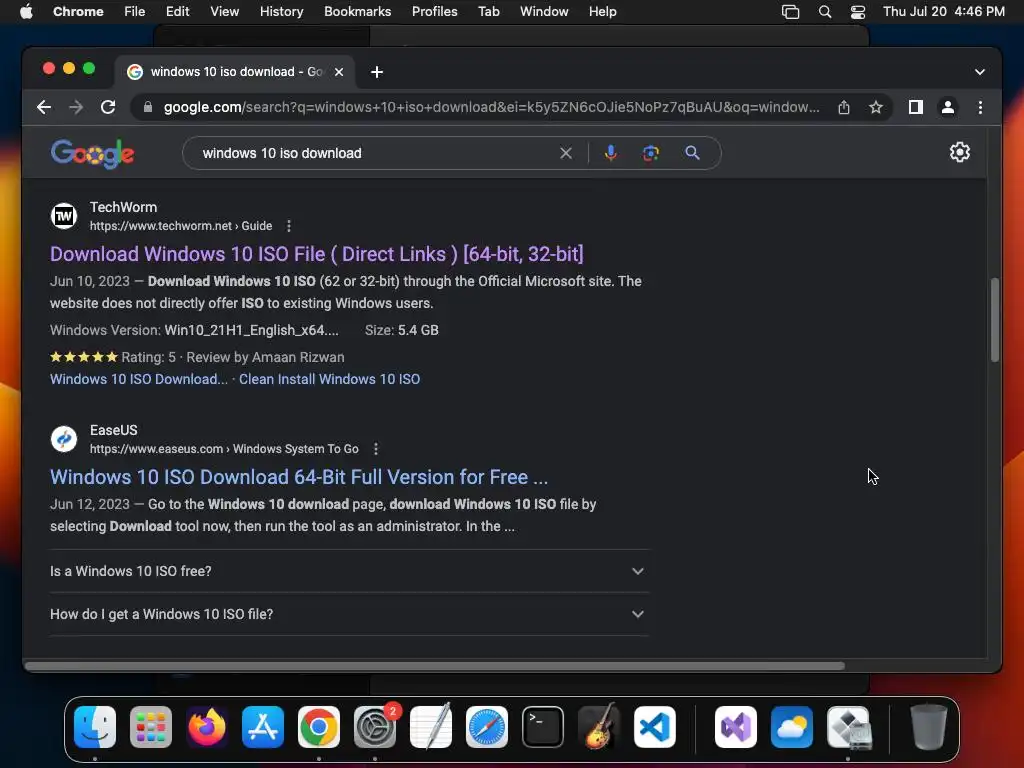This screenshot has width=1024, height=768.
Task: Open a new tab with plus button
Action: pos(377,72)
